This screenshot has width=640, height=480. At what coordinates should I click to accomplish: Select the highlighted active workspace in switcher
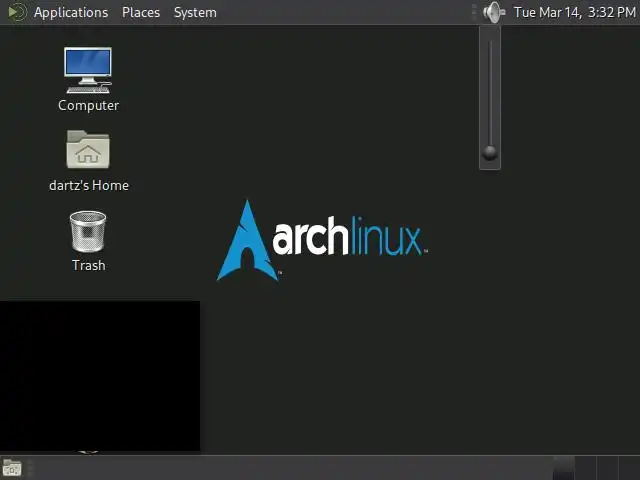tap(563, 468)
